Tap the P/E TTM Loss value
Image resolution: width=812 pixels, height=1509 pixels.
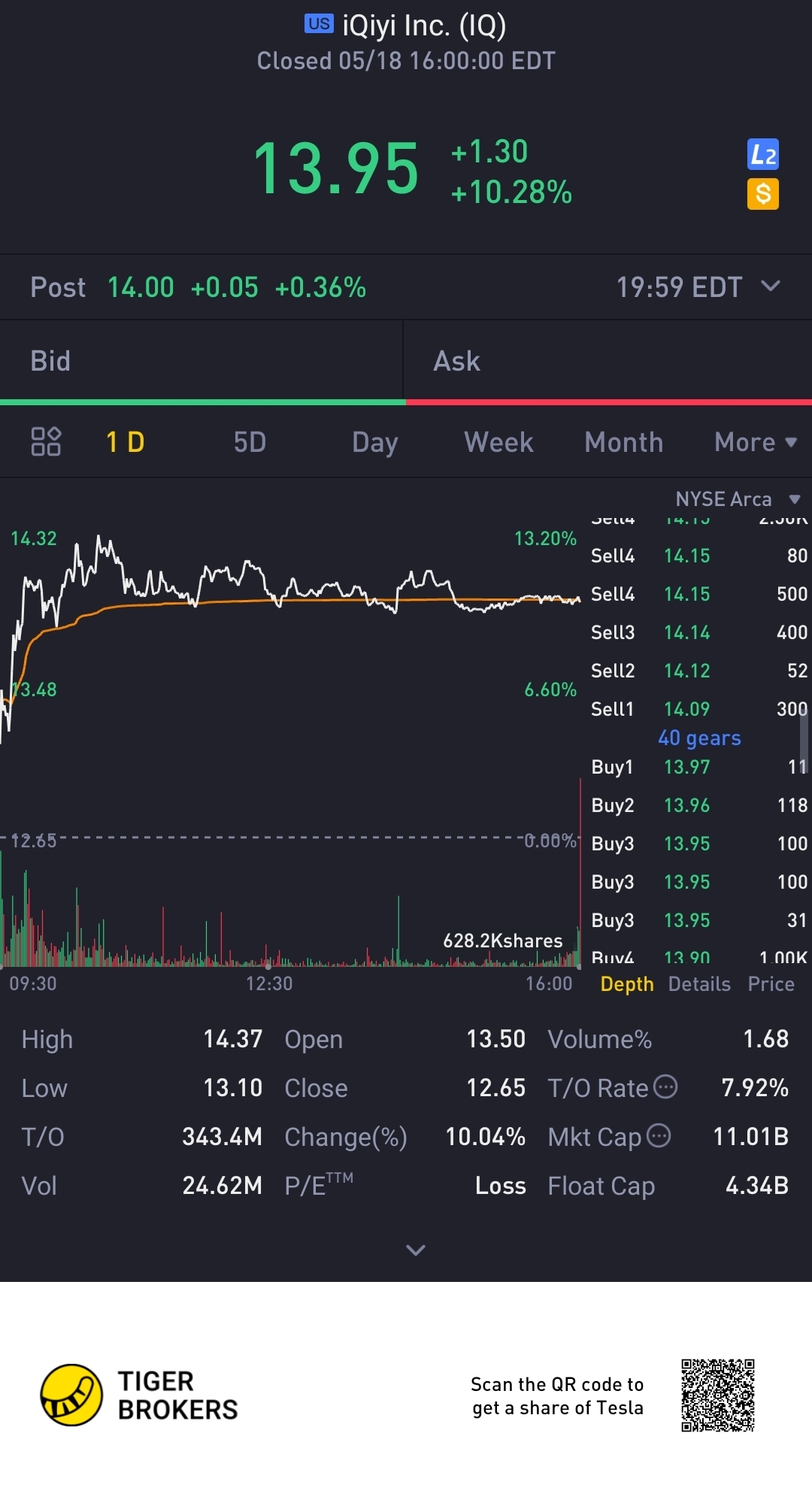(500, 1186)
